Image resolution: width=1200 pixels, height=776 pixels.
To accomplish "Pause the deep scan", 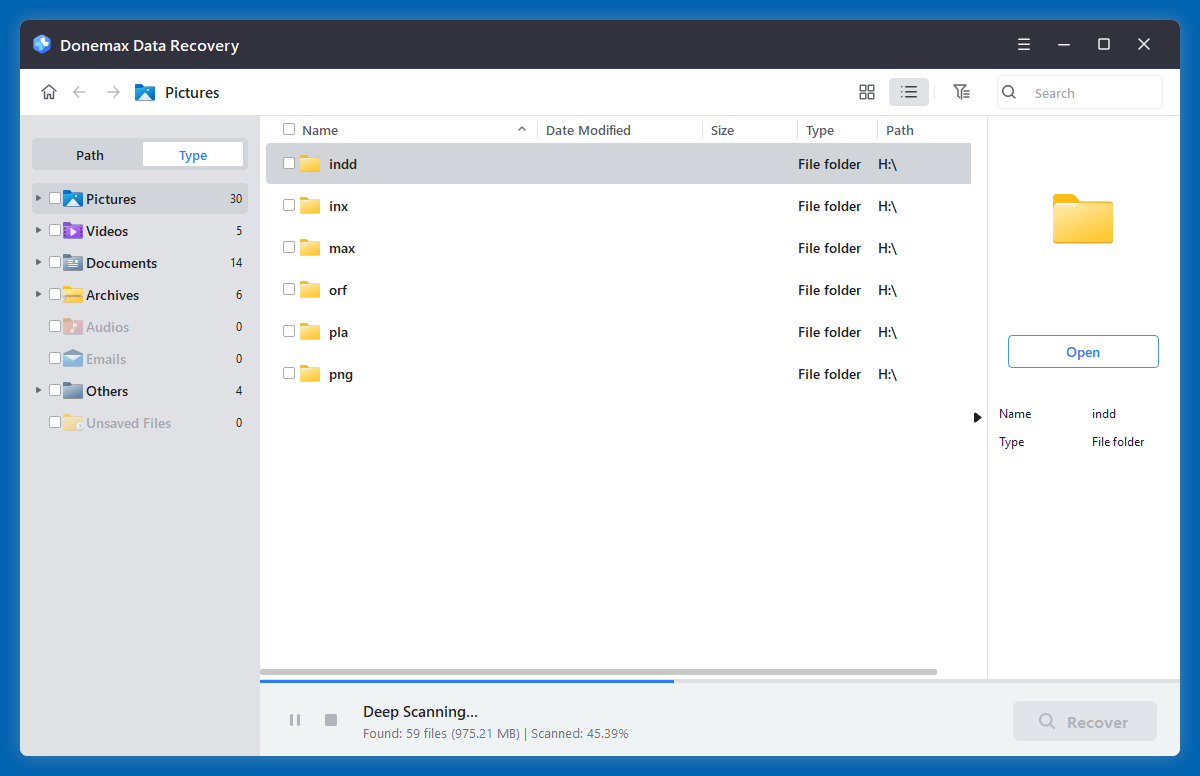I will tap(295, 719).
